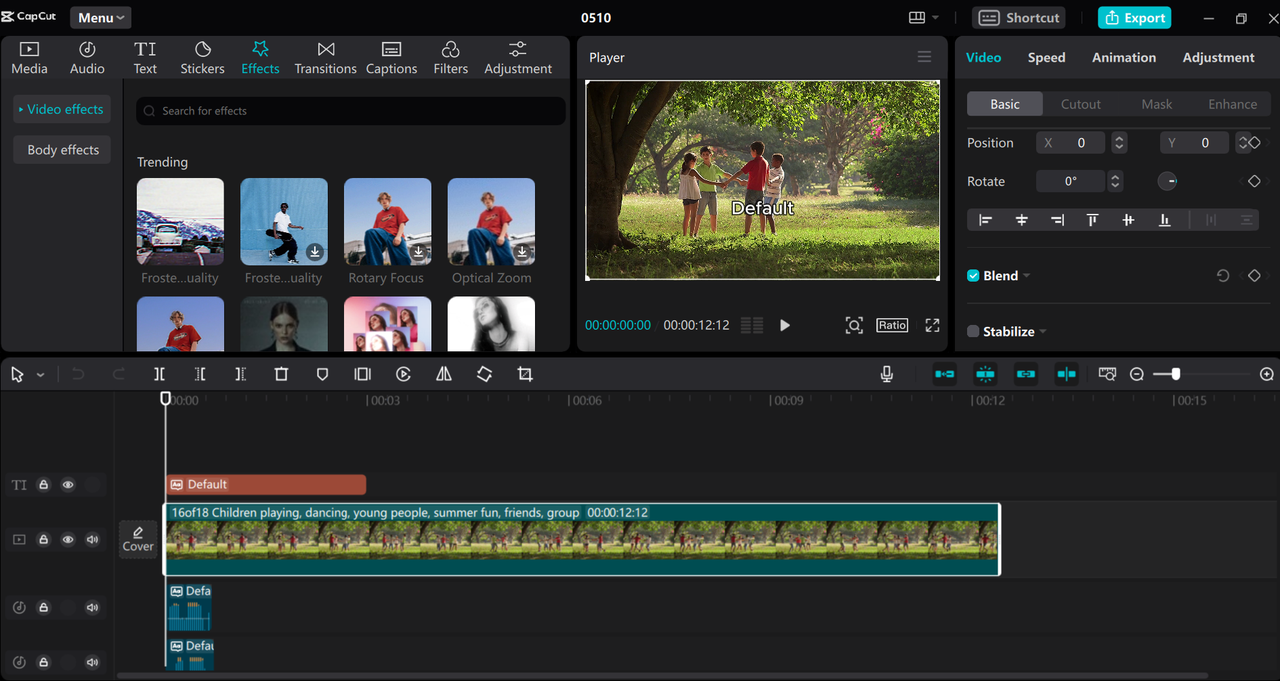Viewport: 1280px width, 681px height.
Task: Click the Delete left trim icon
Action: 200,374
